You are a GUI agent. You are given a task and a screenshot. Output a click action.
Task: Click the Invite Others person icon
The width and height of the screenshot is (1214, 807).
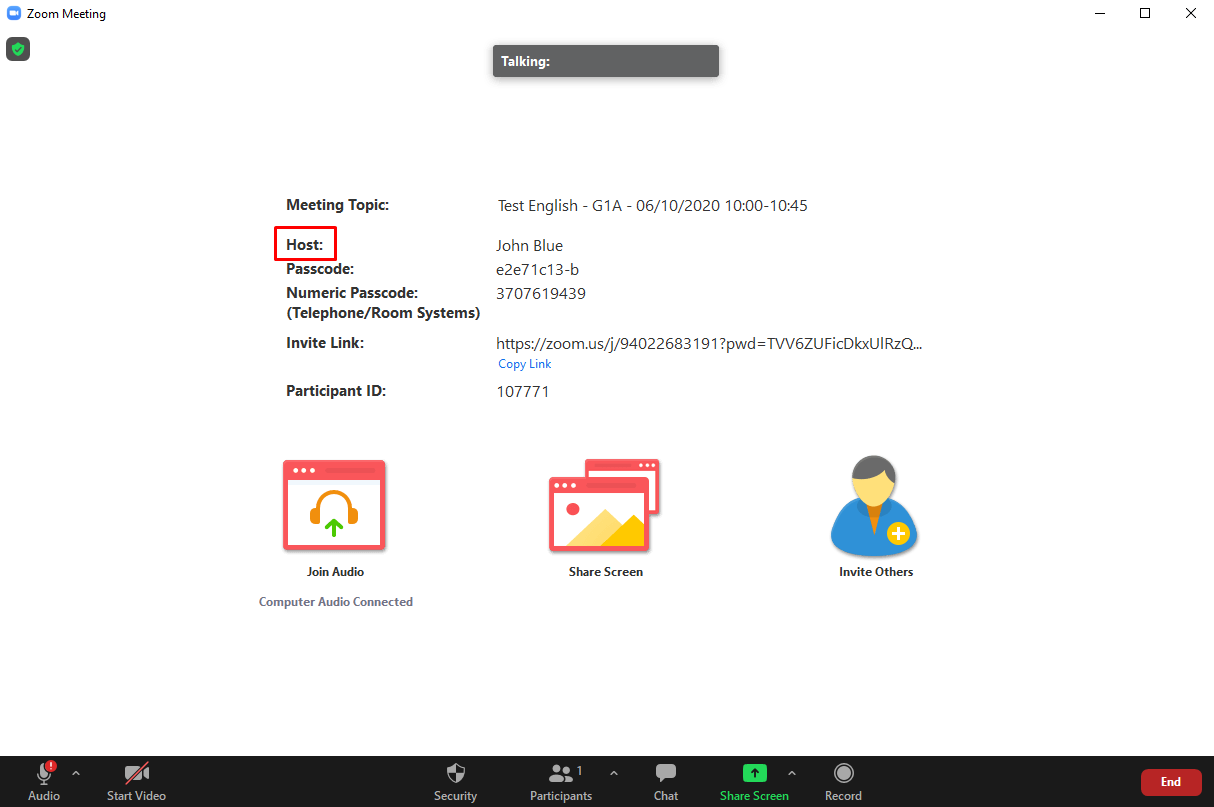[x=874, y=506]
